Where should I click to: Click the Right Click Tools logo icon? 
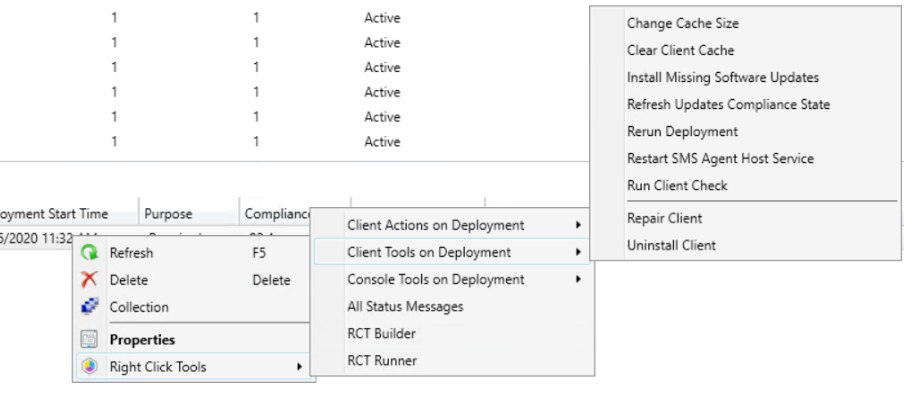click(x=89, y=367)
